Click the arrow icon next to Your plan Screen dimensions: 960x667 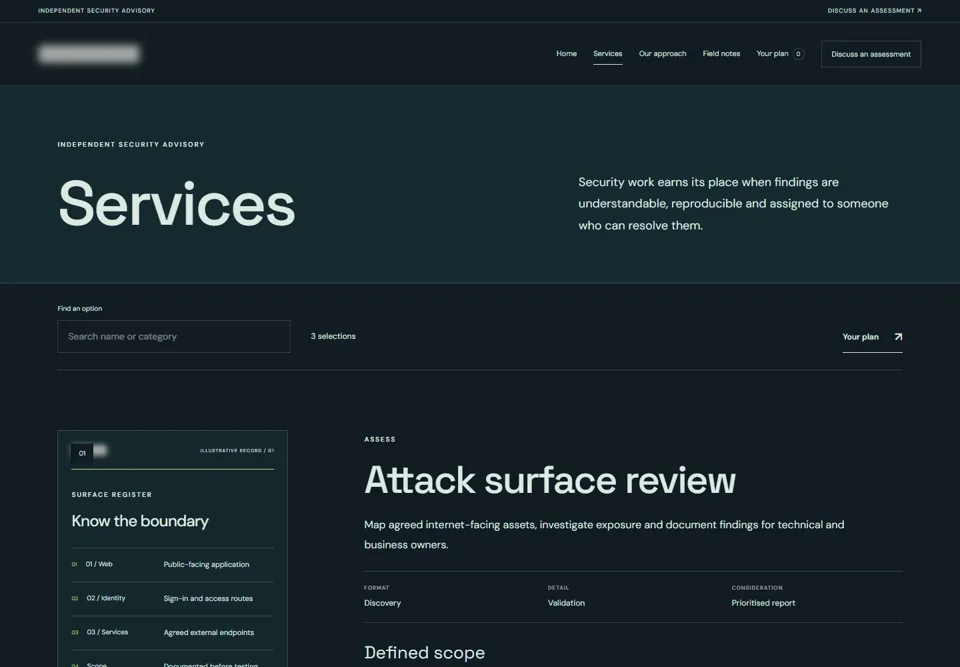(x=898, y=337)
